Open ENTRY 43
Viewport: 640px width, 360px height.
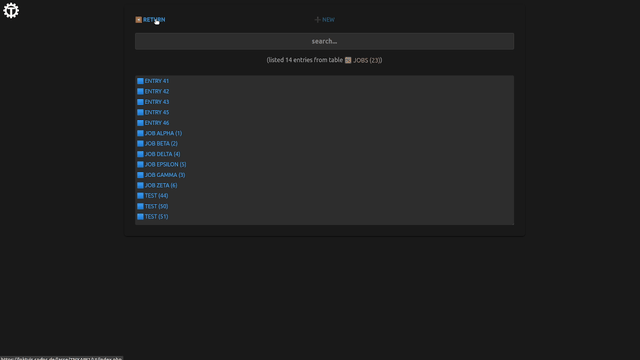157,102
